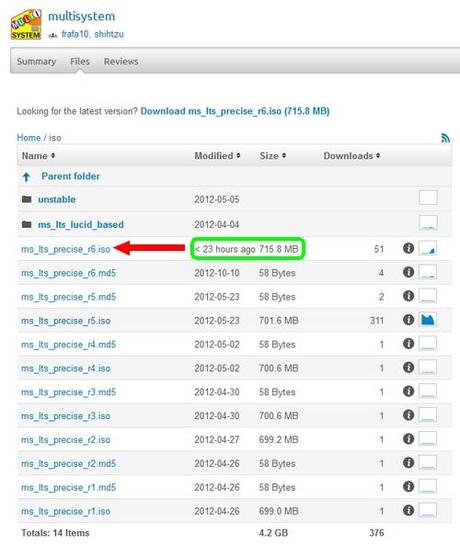Open info icon for ms_lts_precise_r1.iso
This screenshot has width=460, height=544.
point(408,510)
